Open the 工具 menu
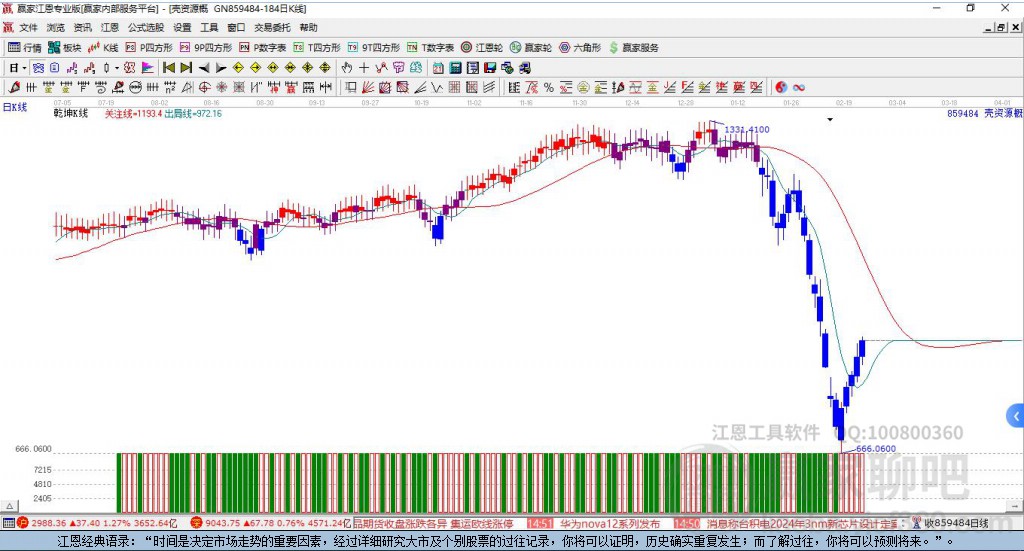1024x551 pixels. click(209, 27)
